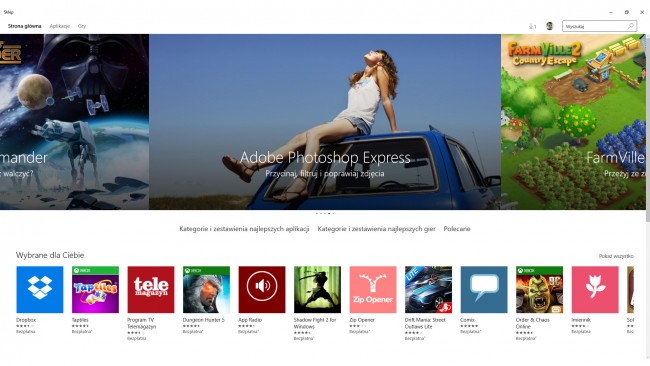Open the Comix app icon
The image size is (650, 366).
484,289
